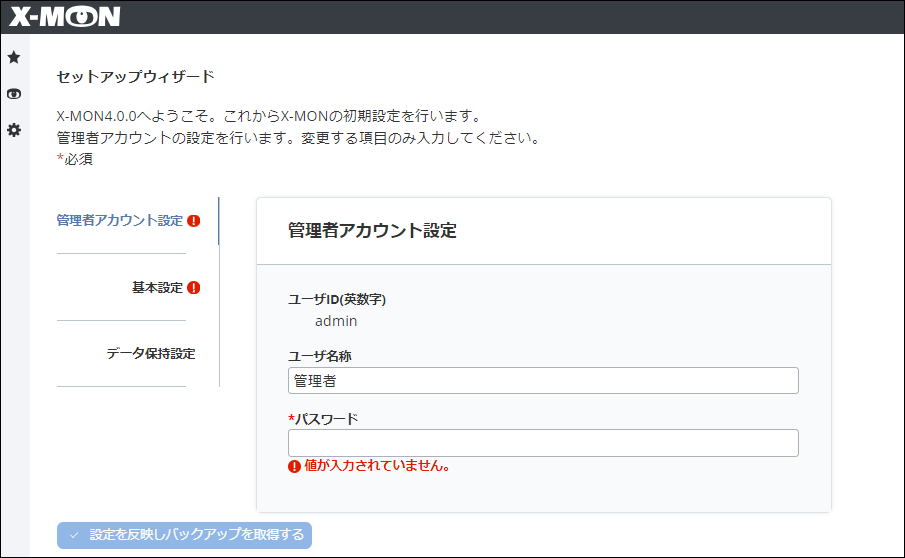Screen dimensions: 905x558
Task: Click the *パスワード required field label
Action: pos(323,418)
